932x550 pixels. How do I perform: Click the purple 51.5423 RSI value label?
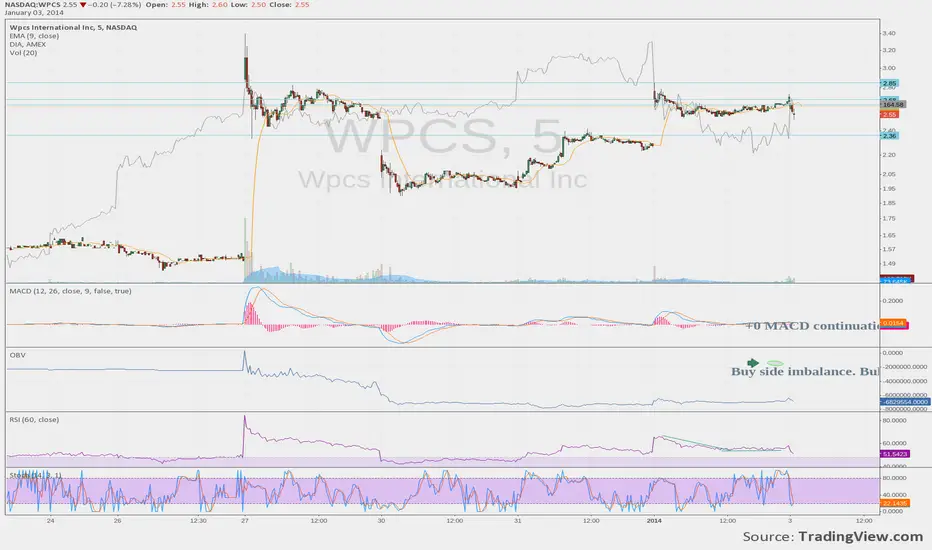[x=895, y=454]
